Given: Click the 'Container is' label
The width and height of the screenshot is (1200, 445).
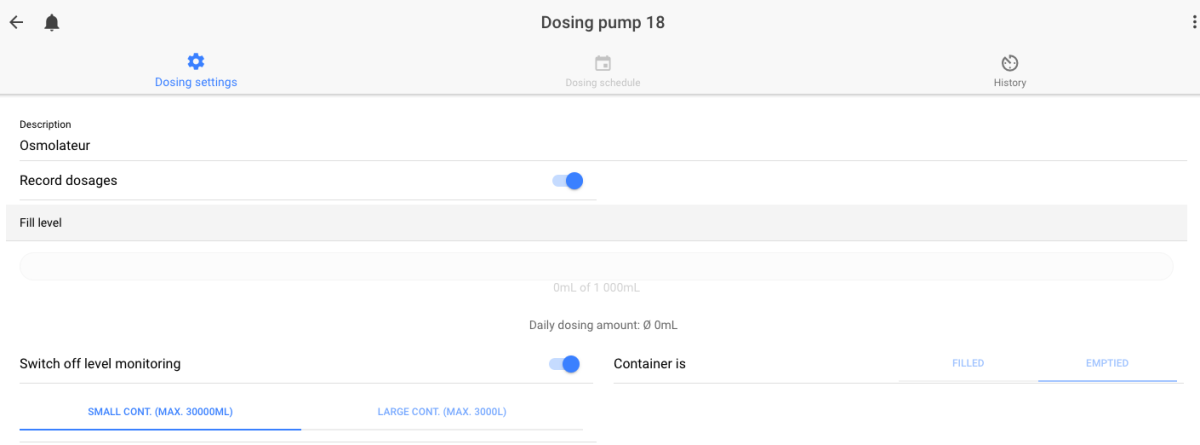Looking at the screenshot, I should click(650, 364).
